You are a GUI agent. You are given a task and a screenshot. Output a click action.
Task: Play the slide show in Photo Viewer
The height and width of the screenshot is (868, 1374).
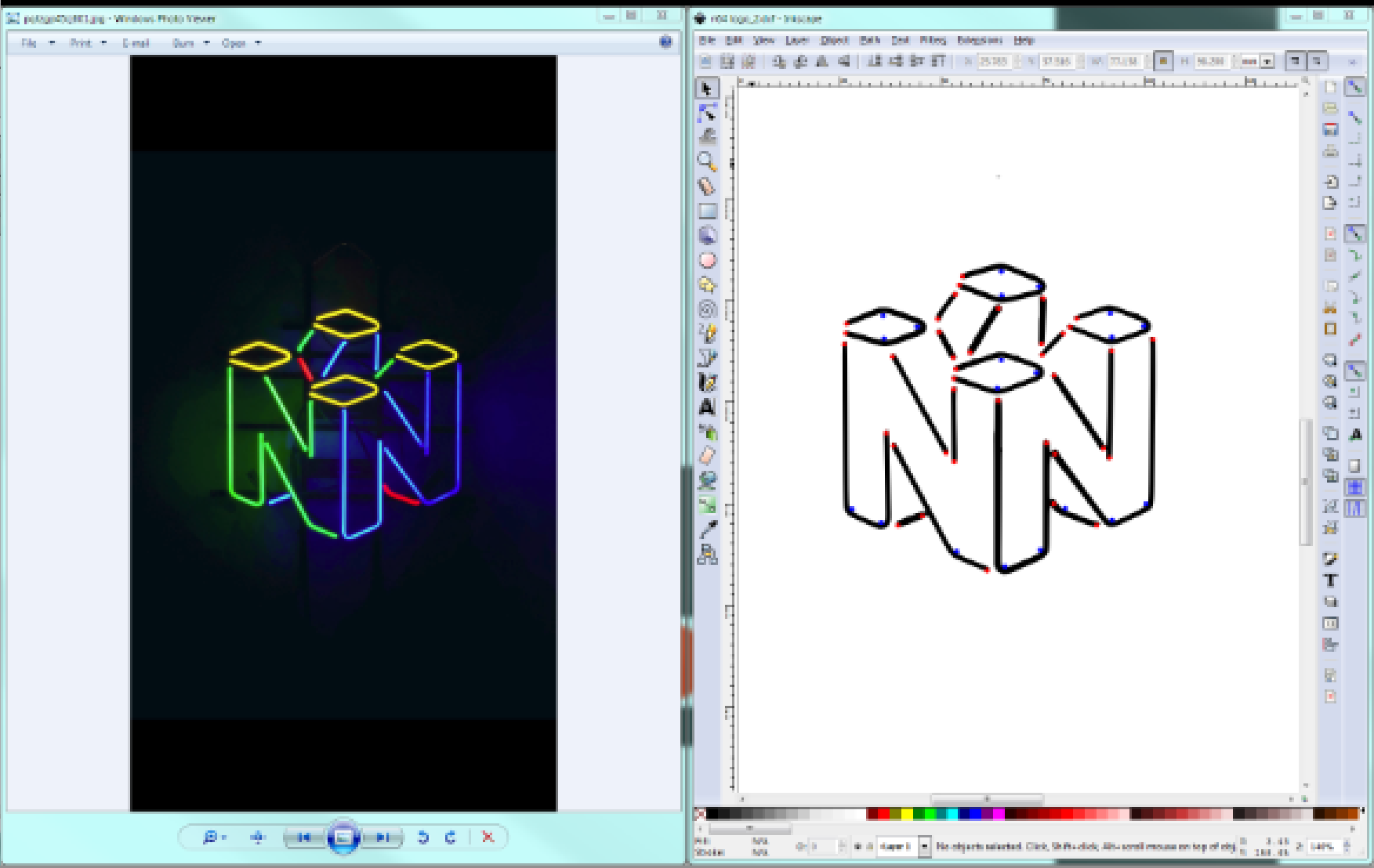[x=343, y=837]
